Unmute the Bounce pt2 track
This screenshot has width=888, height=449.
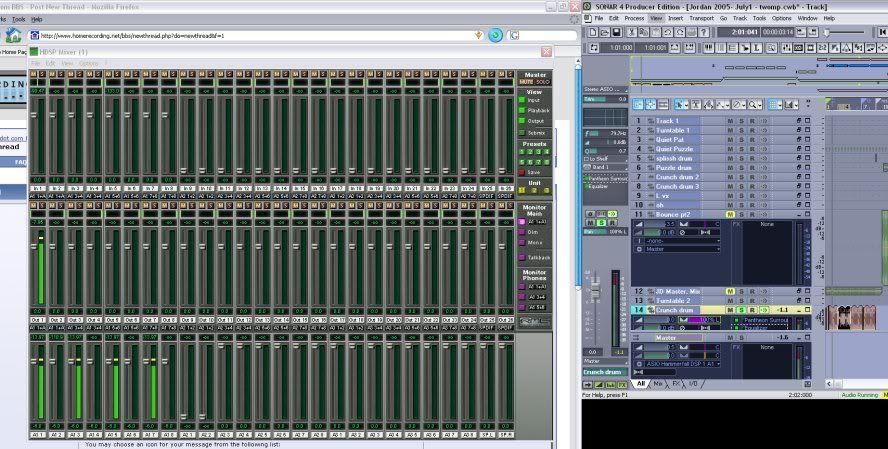pyautogui.click(x=731, y=215)
